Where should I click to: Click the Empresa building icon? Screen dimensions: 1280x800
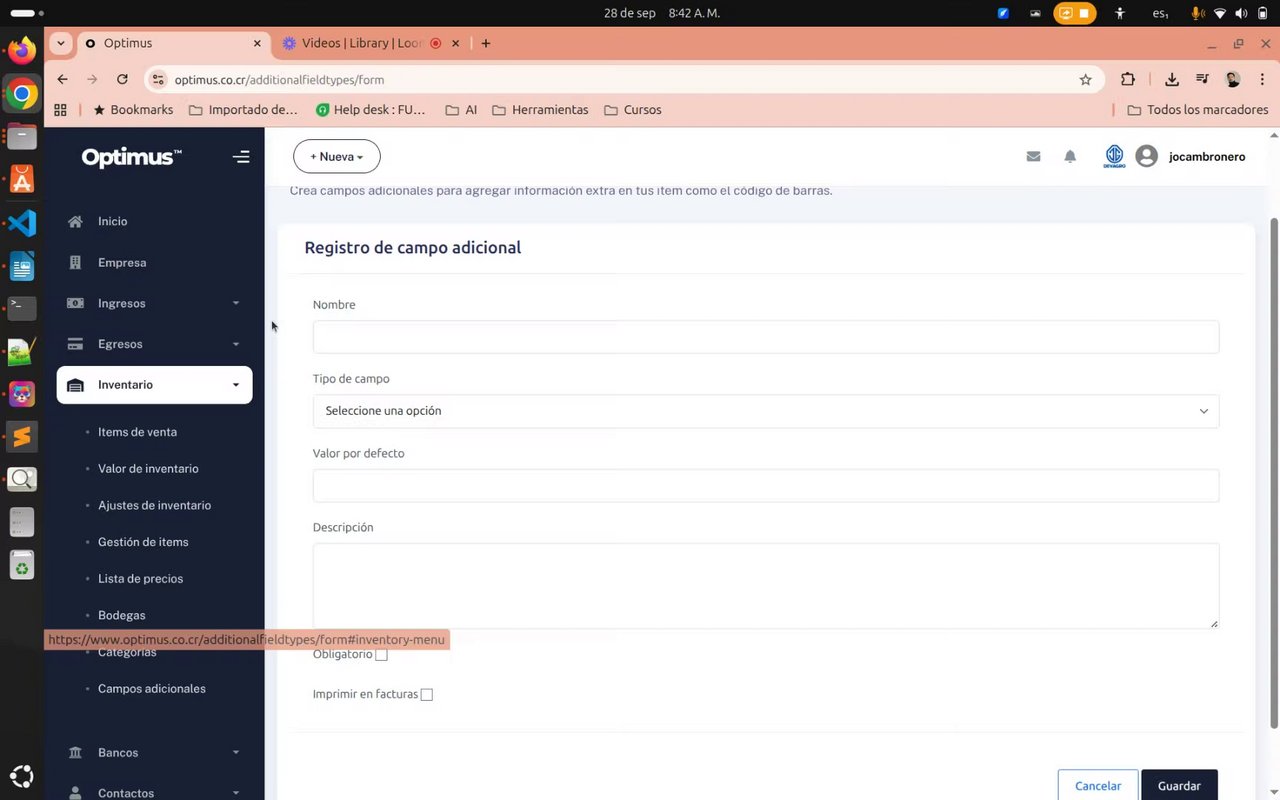pyautogui.click(x=75, y=263)
